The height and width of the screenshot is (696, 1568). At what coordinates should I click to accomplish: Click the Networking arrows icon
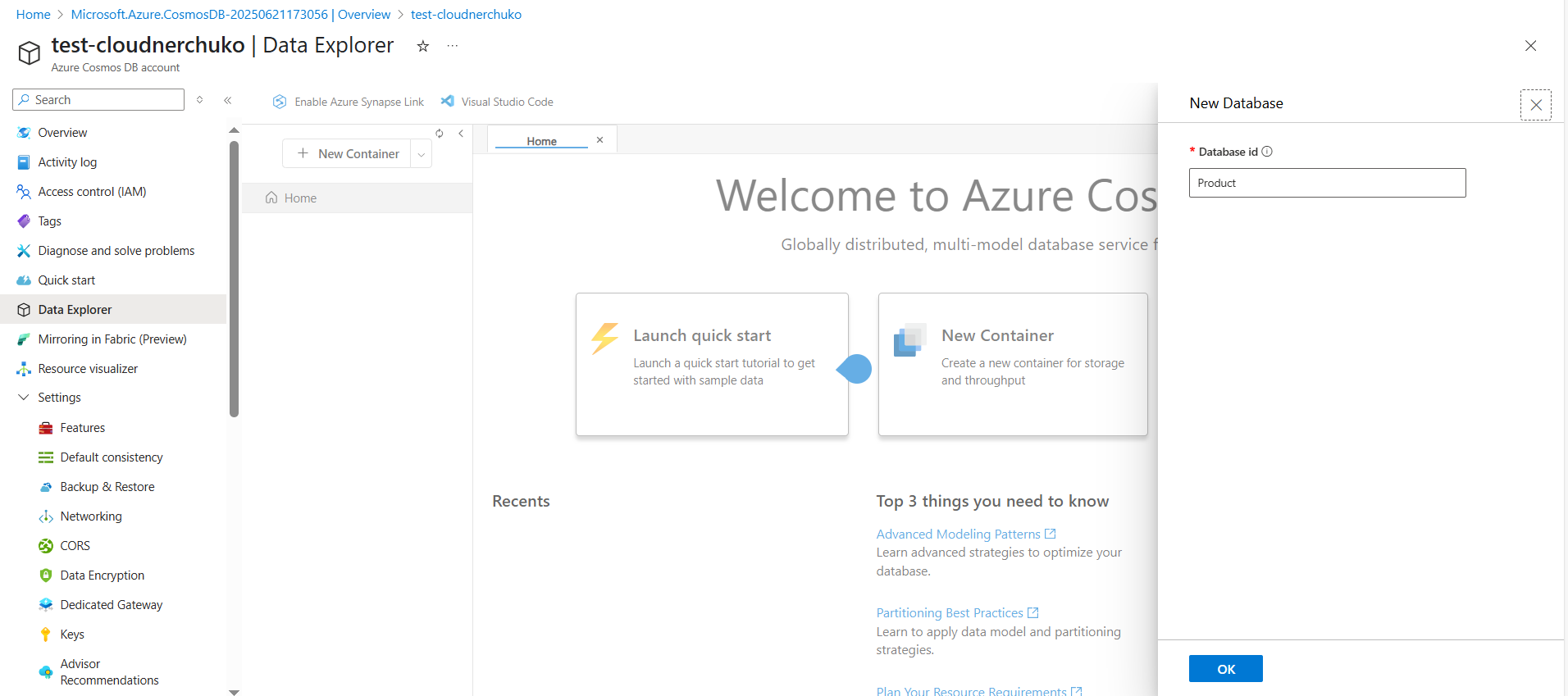(x=46, y=516)
